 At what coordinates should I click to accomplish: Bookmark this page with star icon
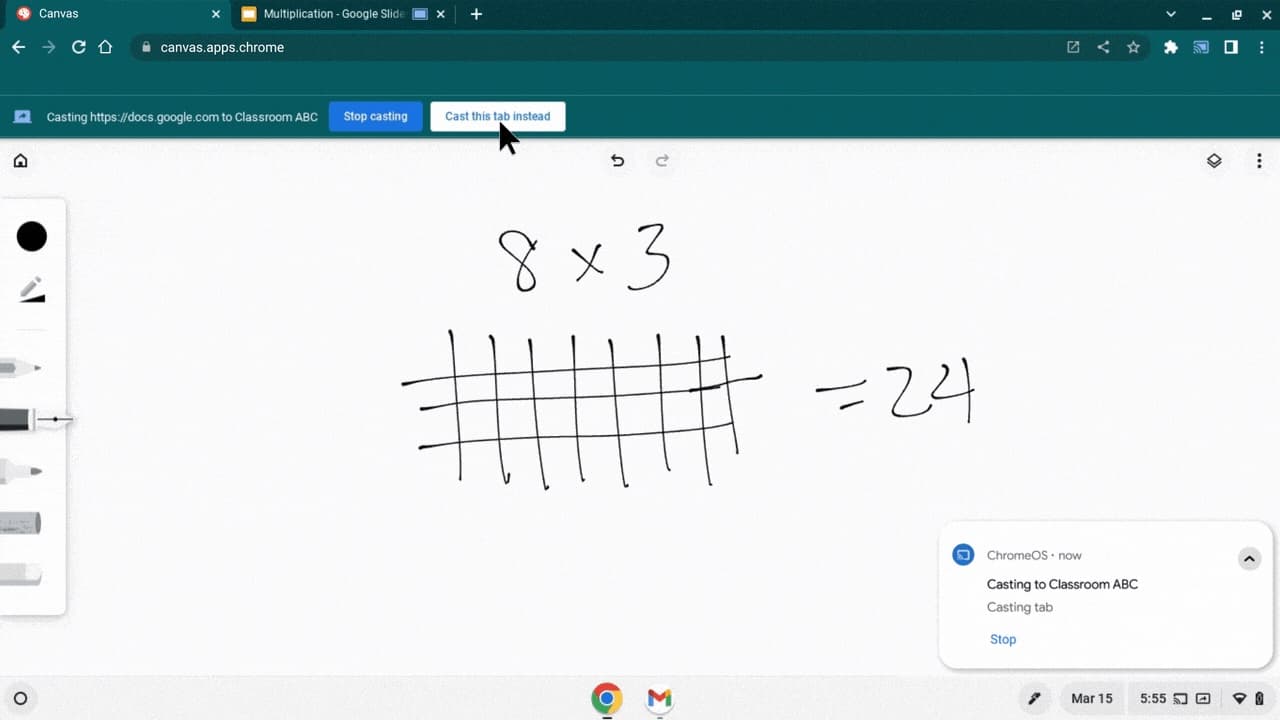1133,47
